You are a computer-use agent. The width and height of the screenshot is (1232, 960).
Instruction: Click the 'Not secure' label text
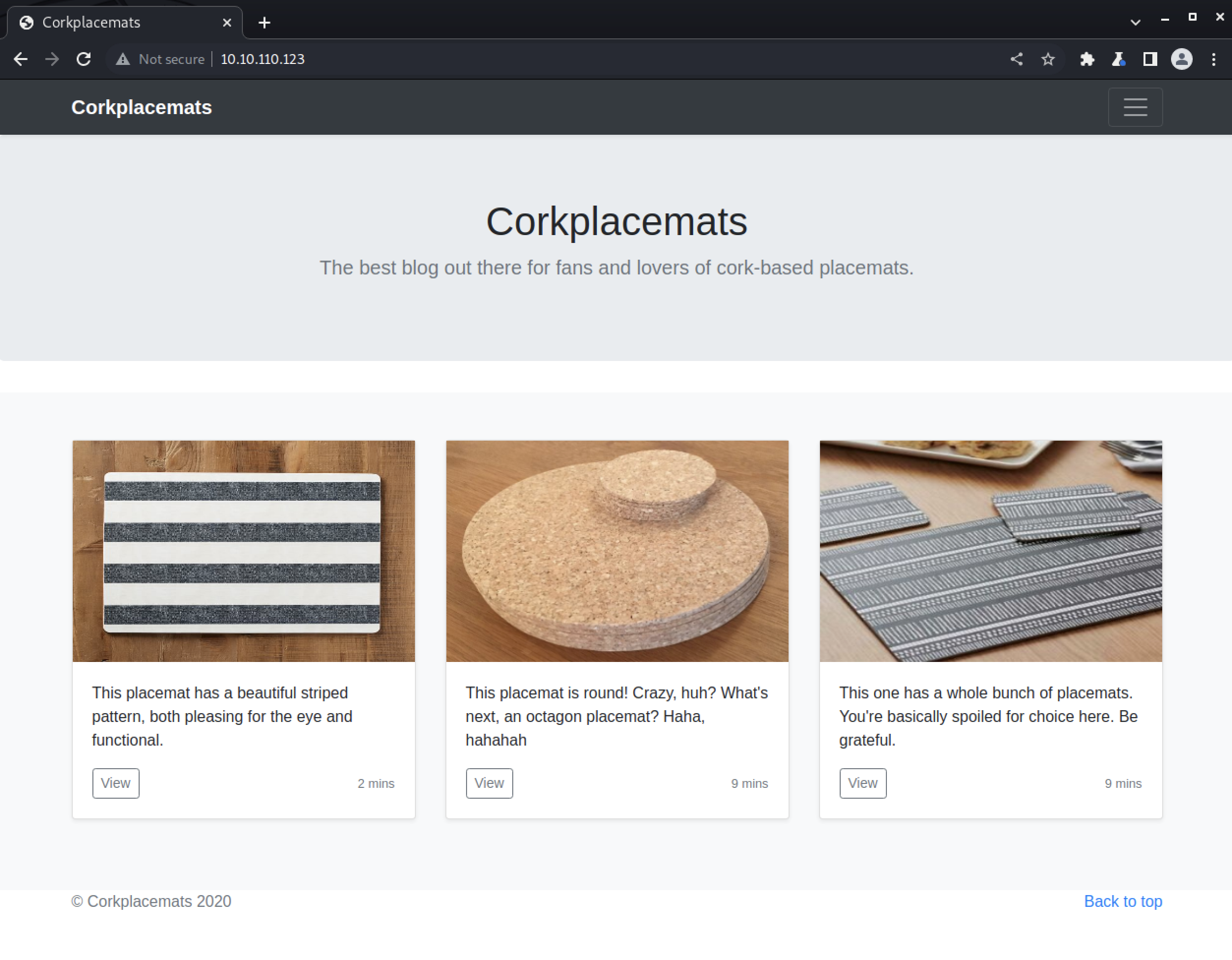pos(172,59)
